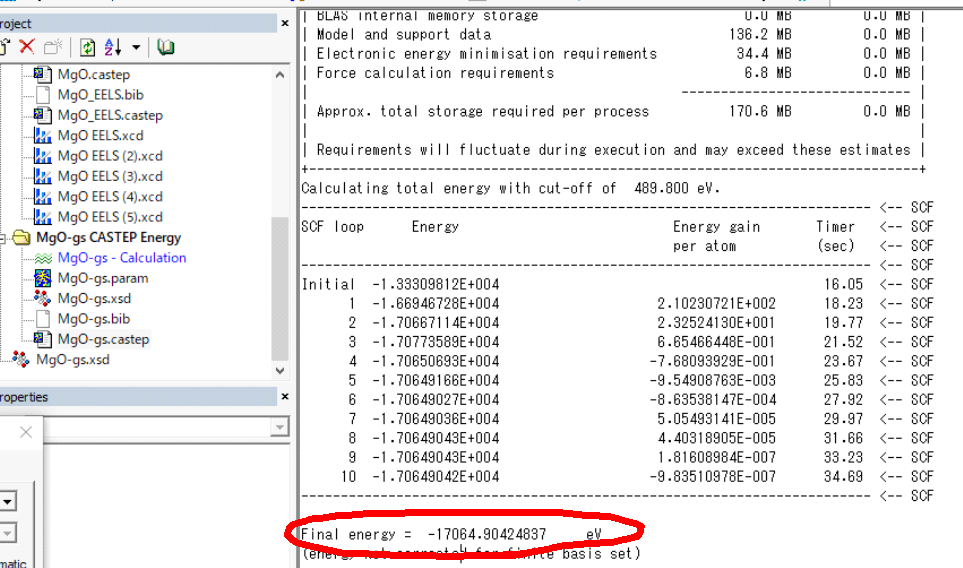Close the Project panel
Screen dimensions: 963x568
coord(284,23)
